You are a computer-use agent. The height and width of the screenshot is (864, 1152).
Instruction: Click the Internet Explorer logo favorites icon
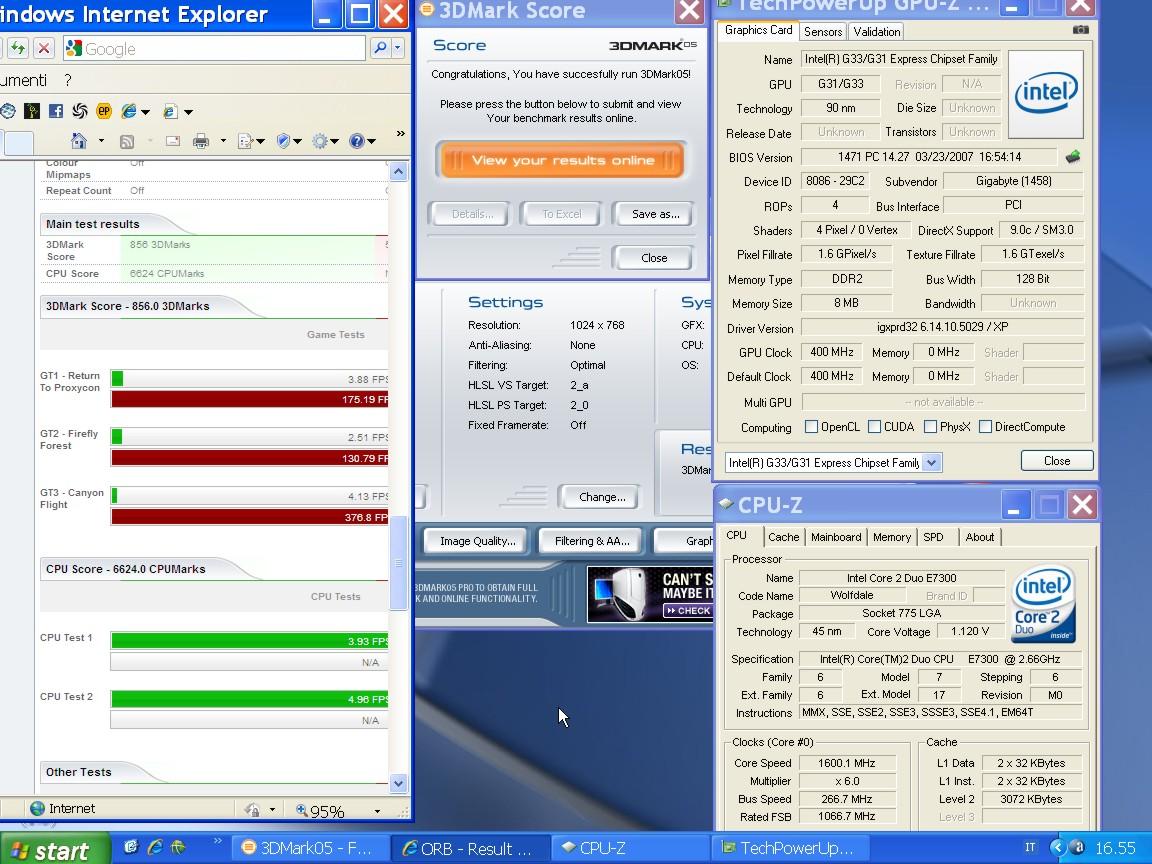[129, 111]
